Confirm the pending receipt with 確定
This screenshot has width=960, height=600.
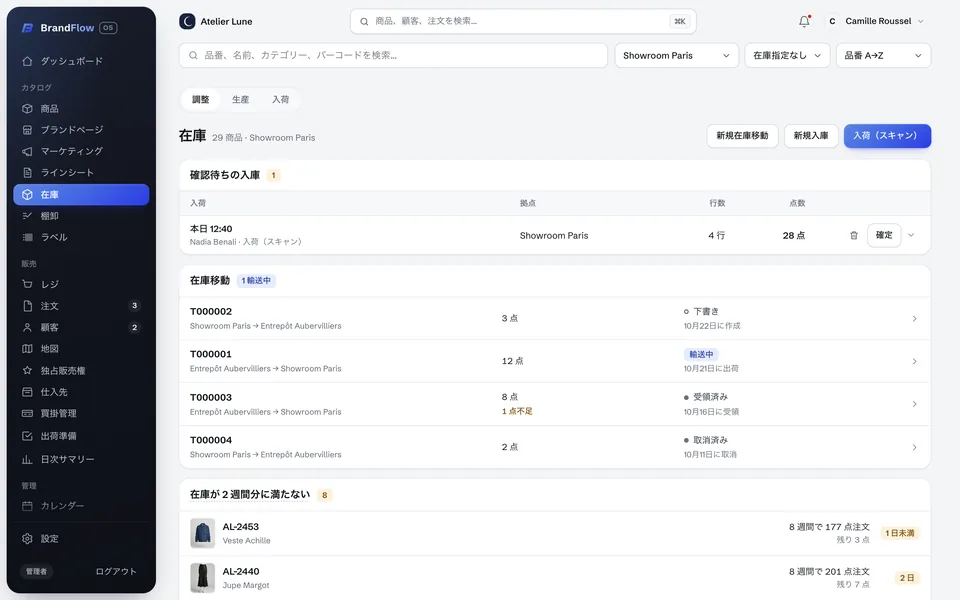point(883,235)
